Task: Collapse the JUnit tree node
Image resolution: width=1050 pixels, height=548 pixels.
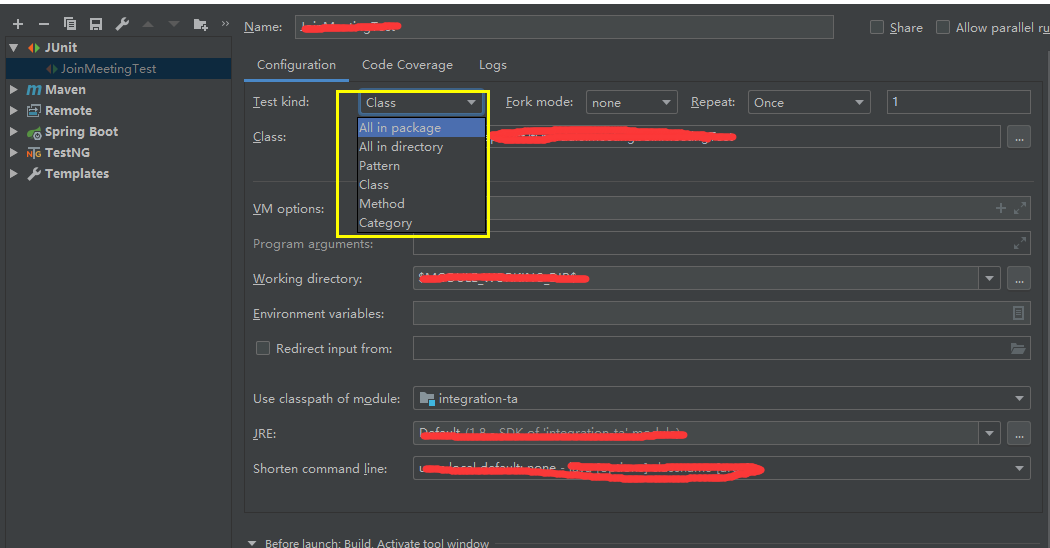Action: tap(13, 48)
